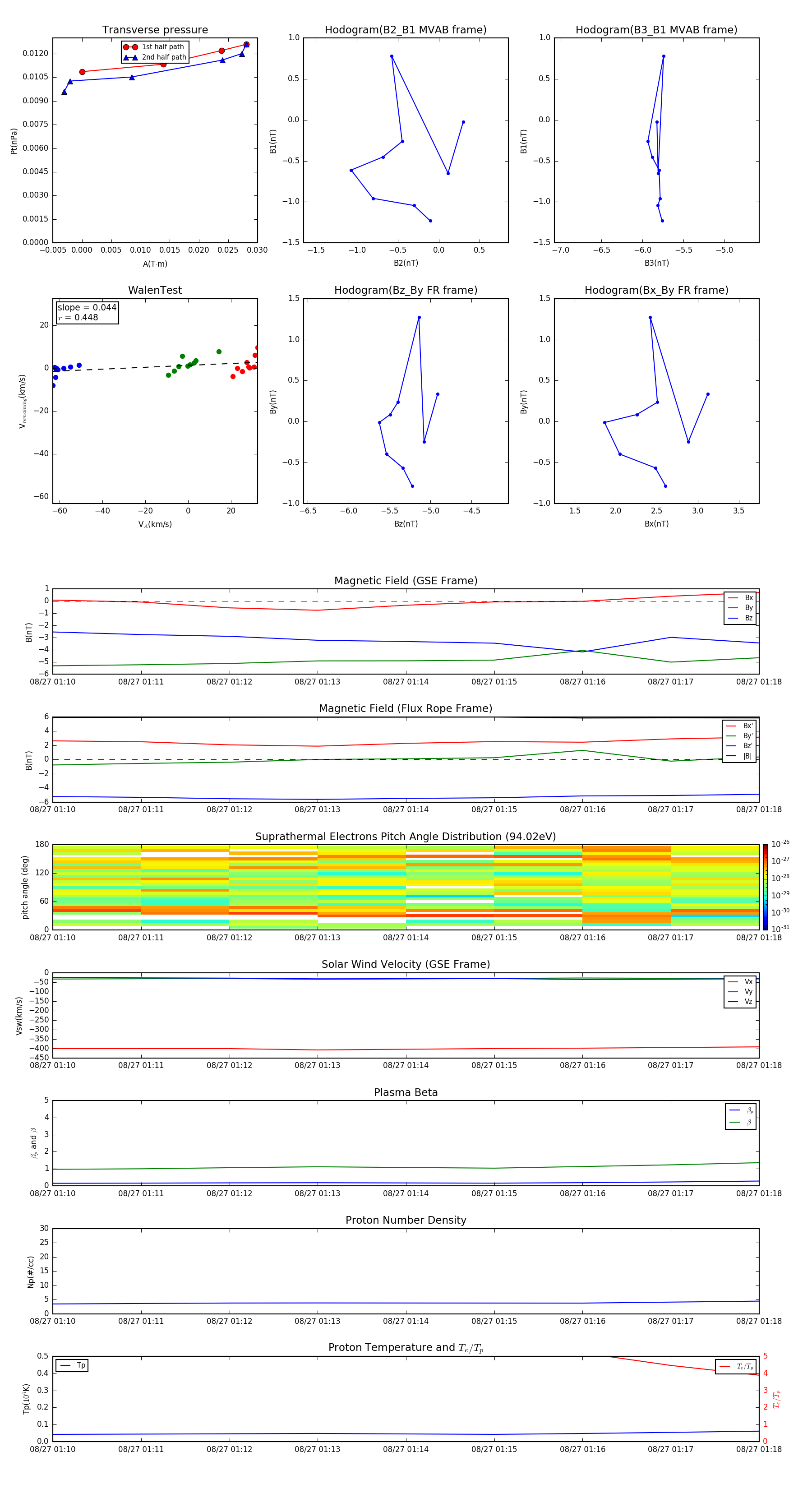Click the 'Np(#/cc)' y-axis label

point(31,1272)
